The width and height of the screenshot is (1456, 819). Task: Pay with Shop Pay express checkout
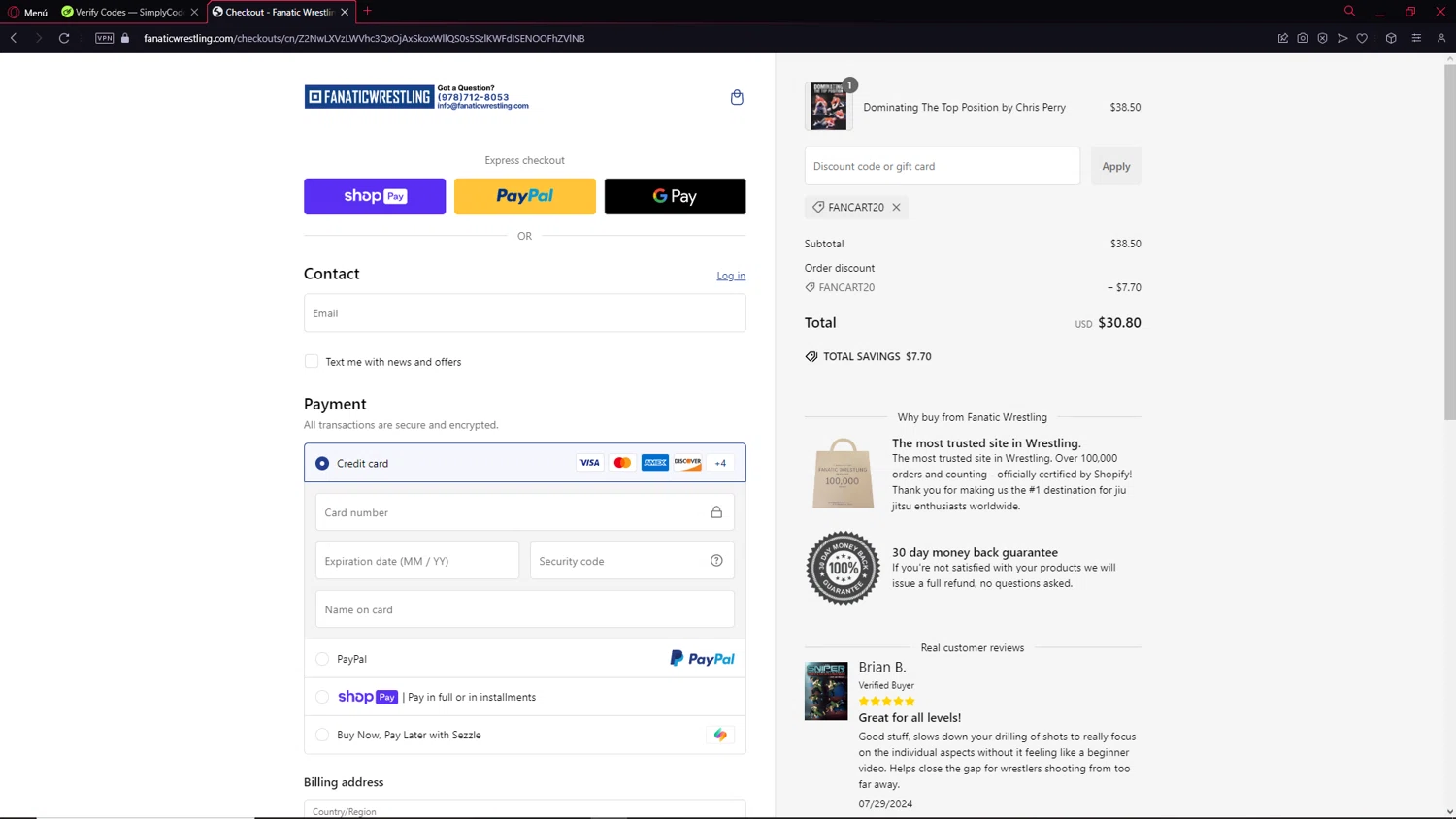pyautogui.click(x=375, y=196)
